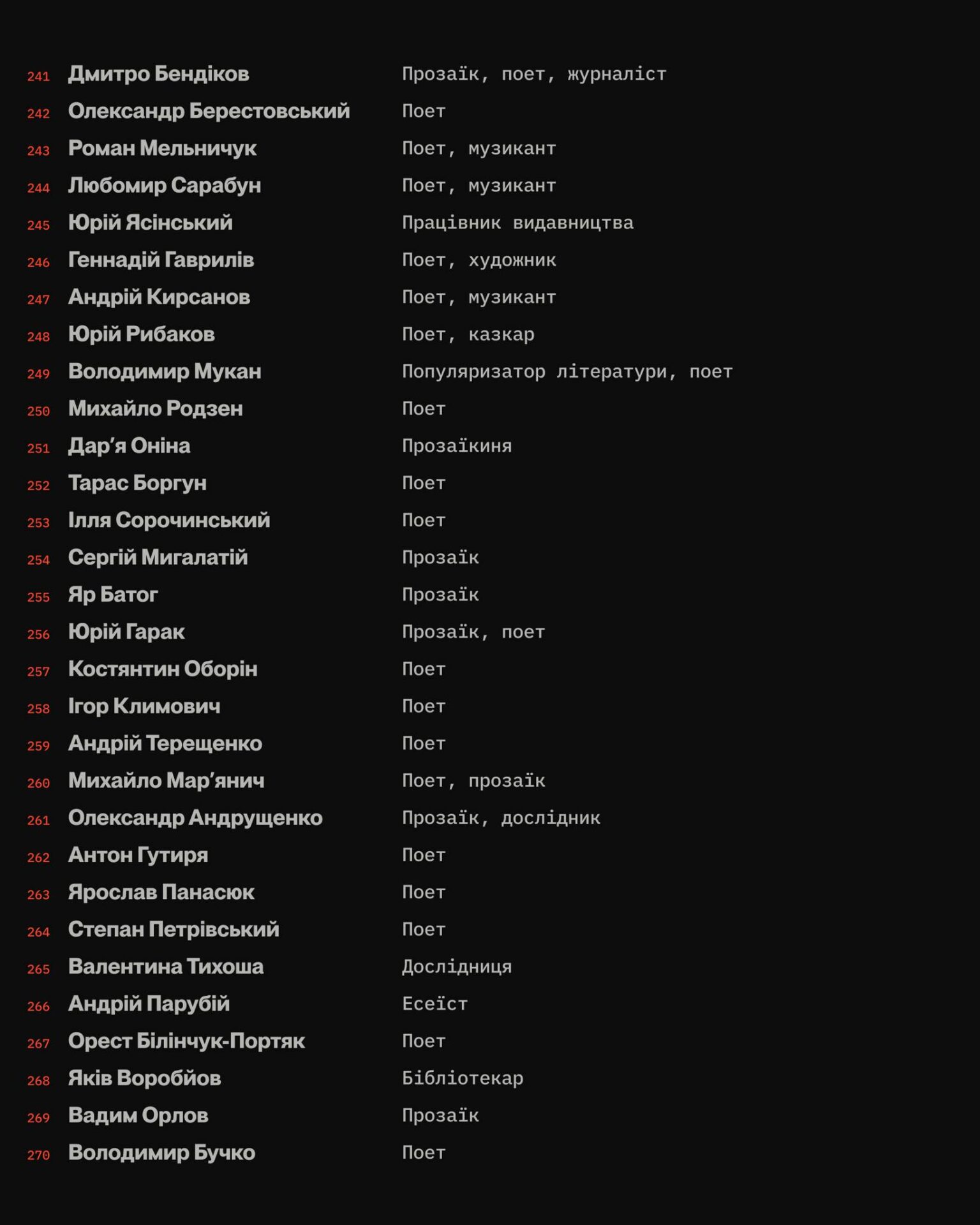Click the text Прозаїк, дослідник
This screenshot has width=980, height=1225.
coord(501,818)
